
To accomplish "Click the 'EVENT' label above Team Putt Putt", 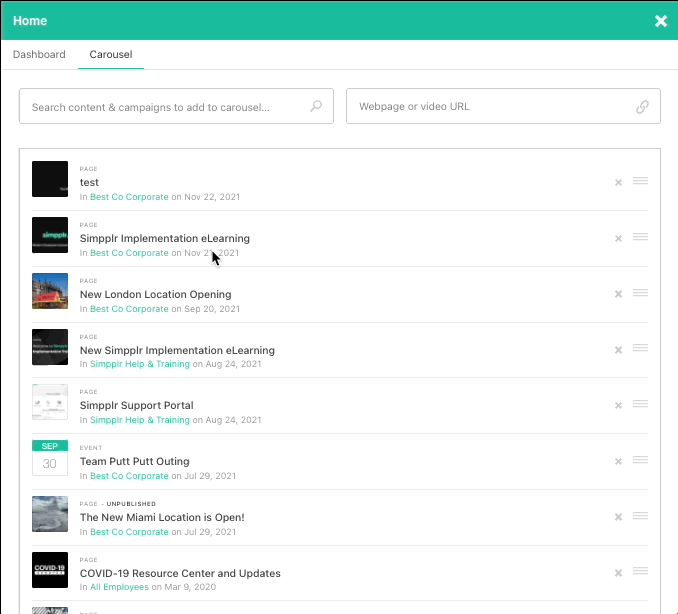I will coord(91,448).
